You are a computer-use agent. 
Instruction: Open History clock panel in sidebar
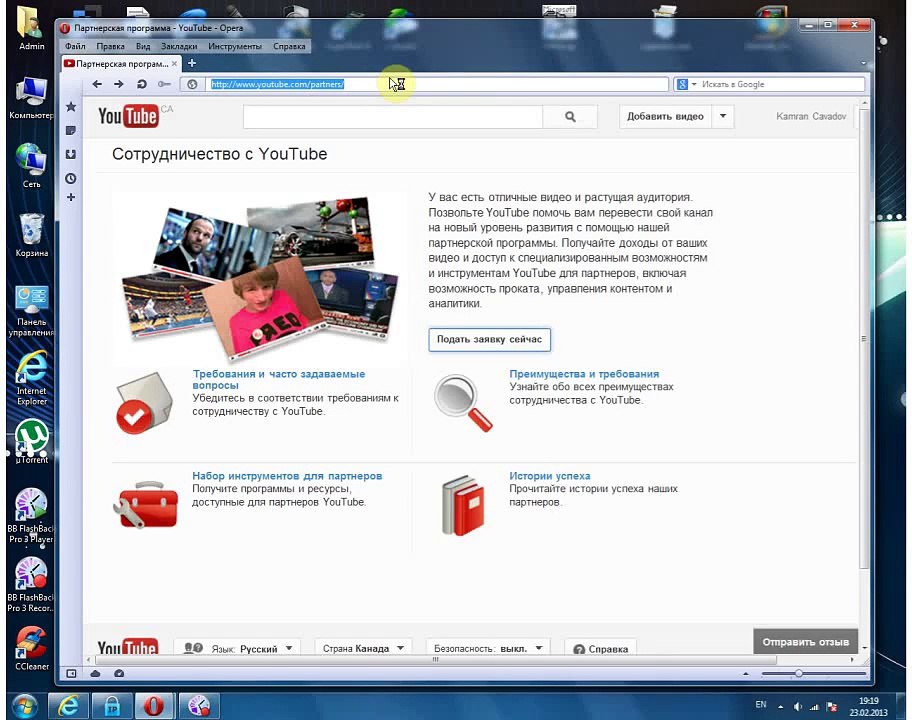click(71, 178)
